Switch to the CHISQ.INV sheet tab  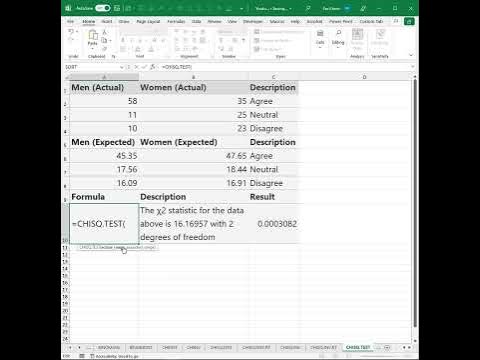click(x=290, y=347)
